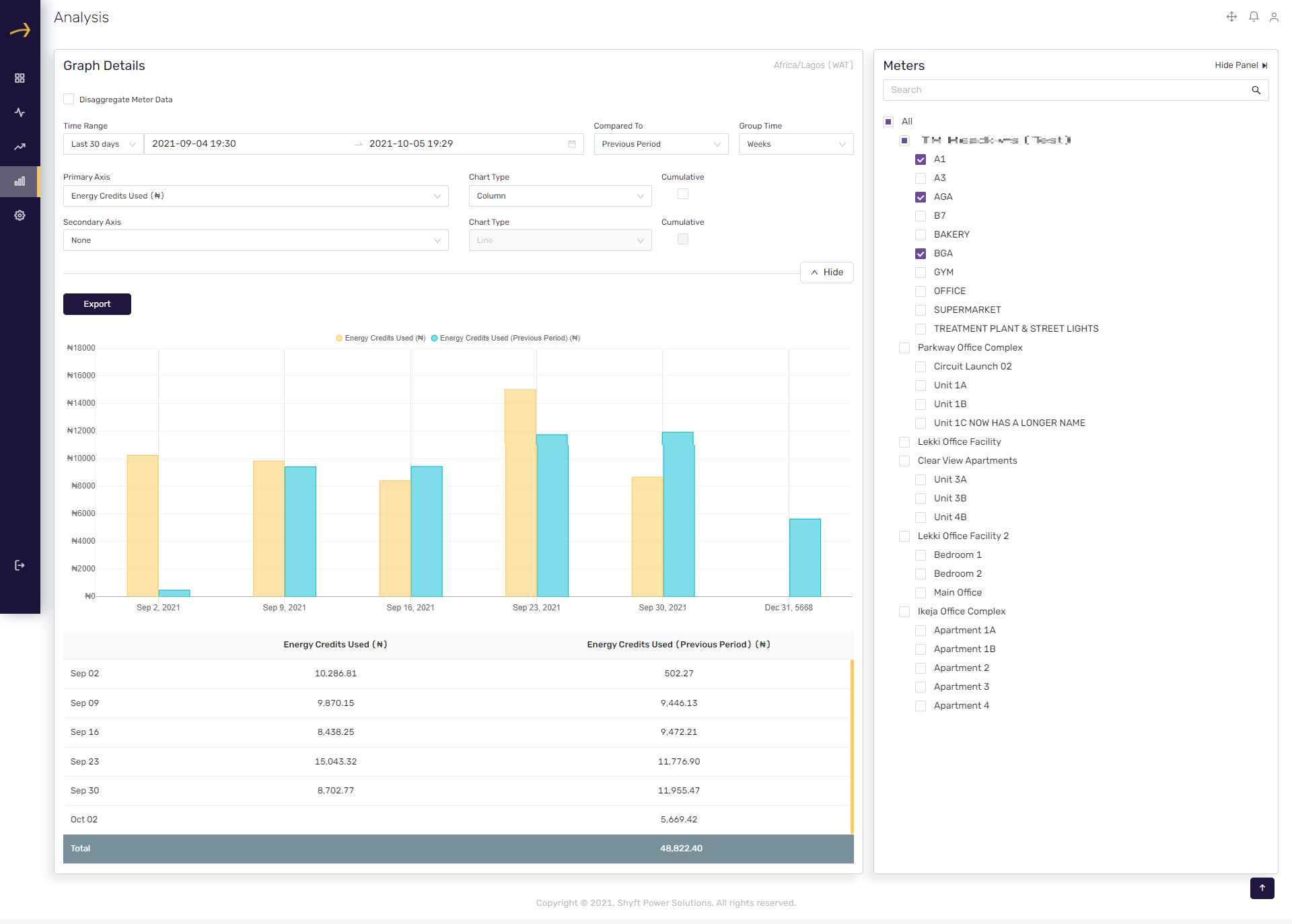Check the GYM meter
Viewport: 1292px width, 924px height.
921,273
